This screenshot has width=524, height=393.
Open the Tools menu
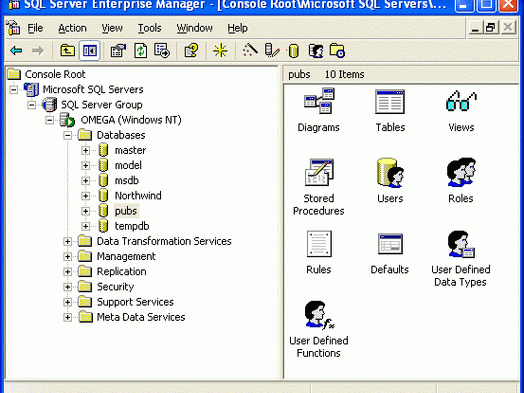(x=149, y=28)
